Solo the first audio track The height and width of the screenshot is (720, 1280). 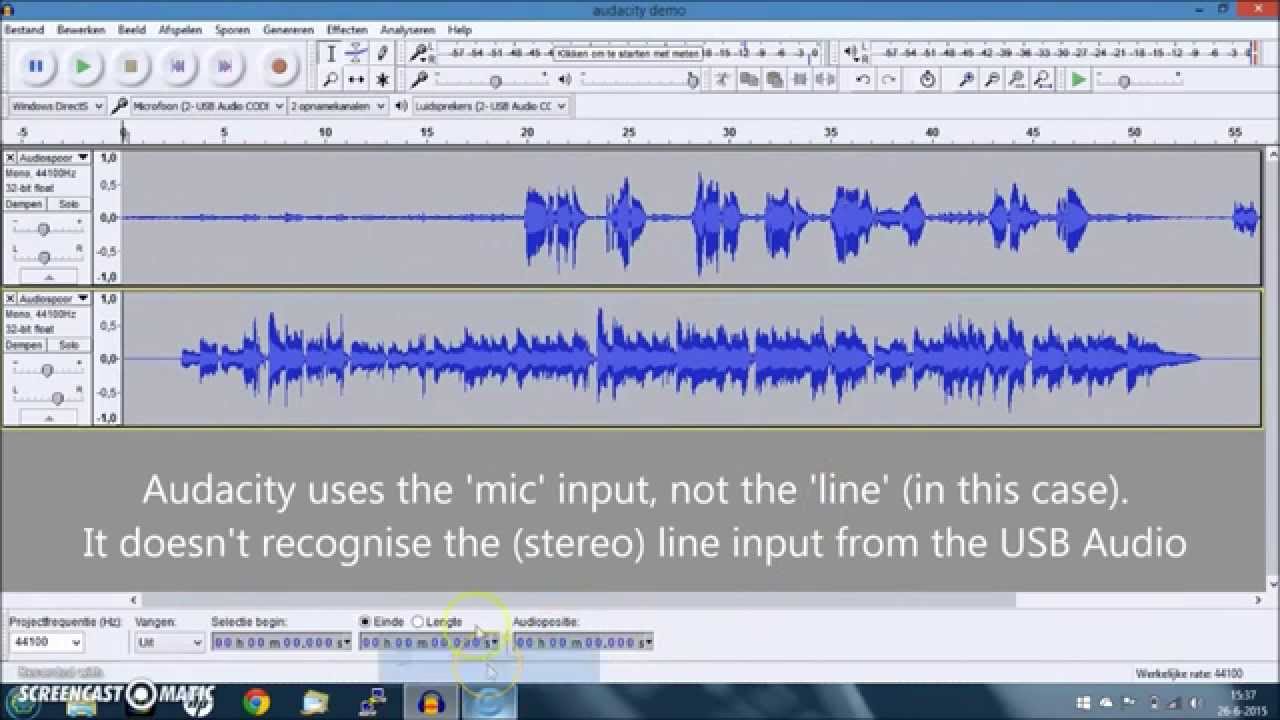68,204
